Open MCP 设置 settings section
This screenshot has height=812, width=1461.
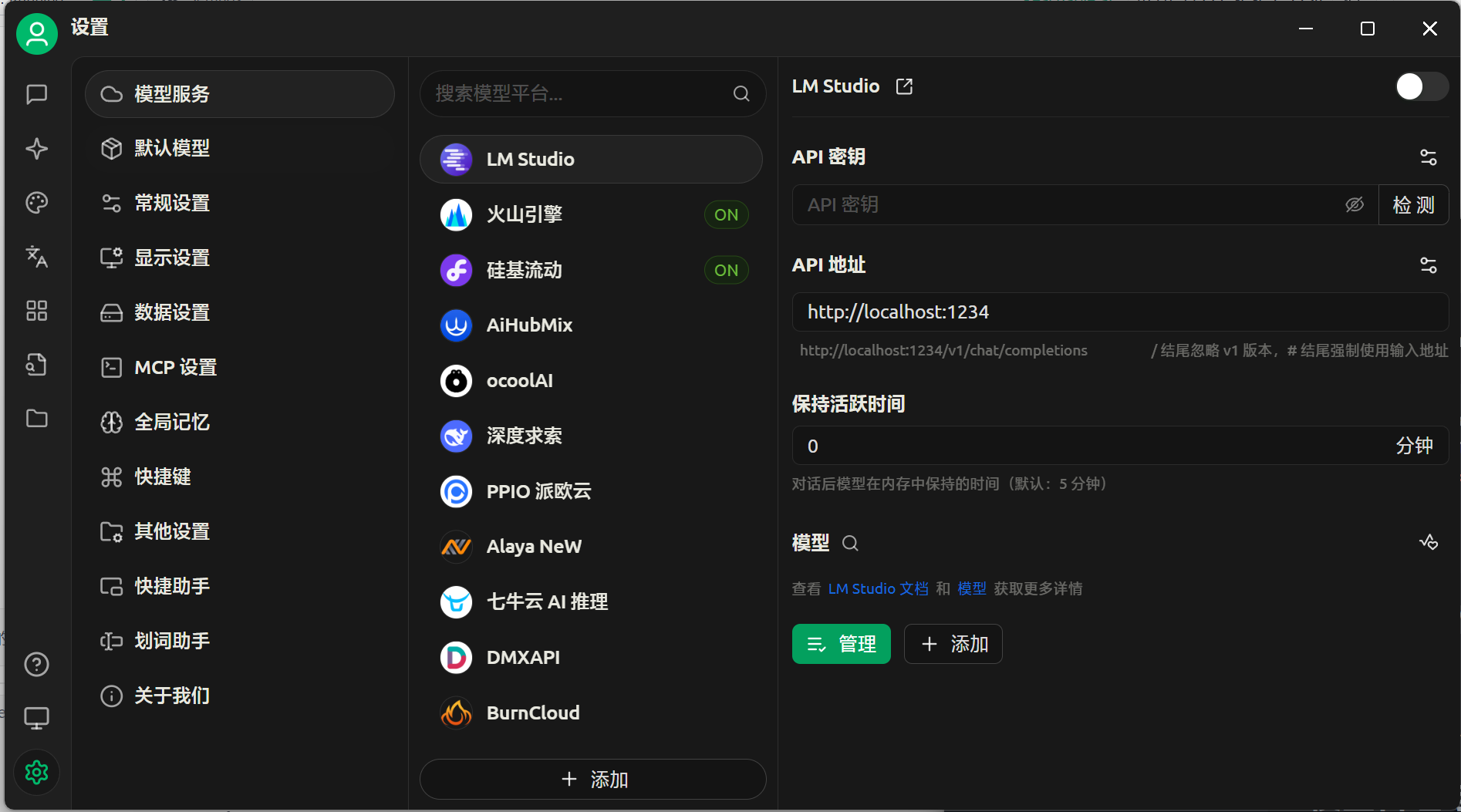(x=240, y=367)
